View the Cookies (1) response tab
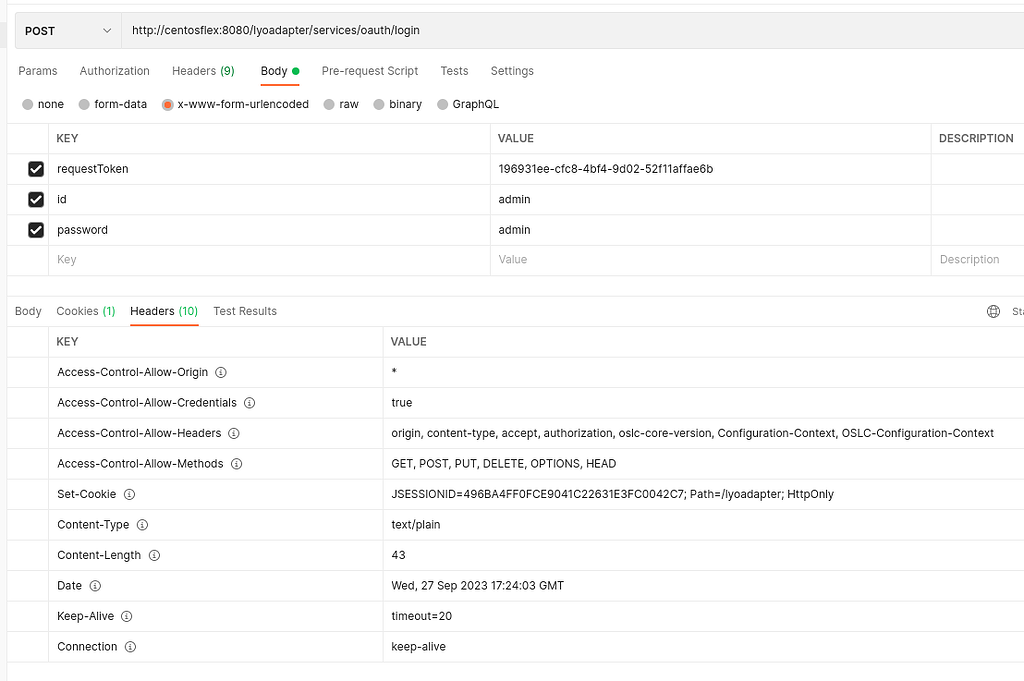1024x681 pixels. [x=85, y=311]
